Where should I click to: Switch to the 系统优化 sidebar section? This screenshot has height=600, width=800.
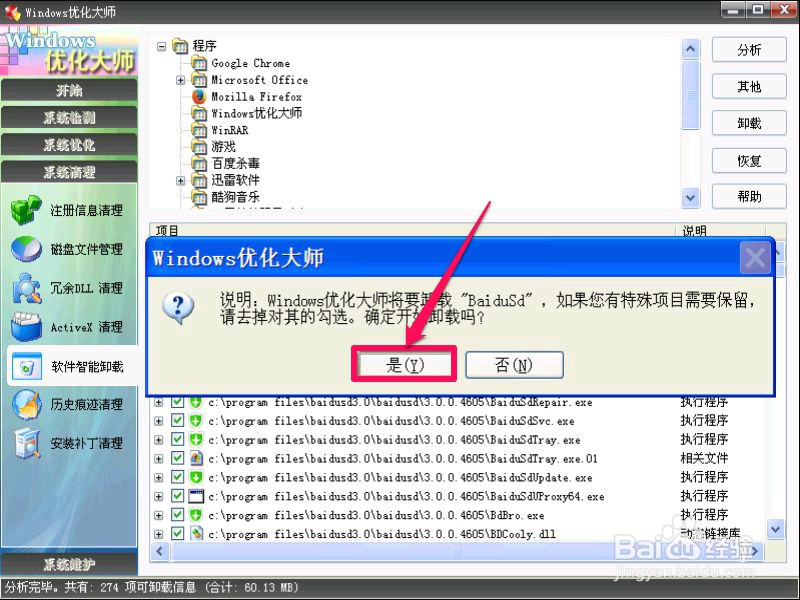coord(69,145)
